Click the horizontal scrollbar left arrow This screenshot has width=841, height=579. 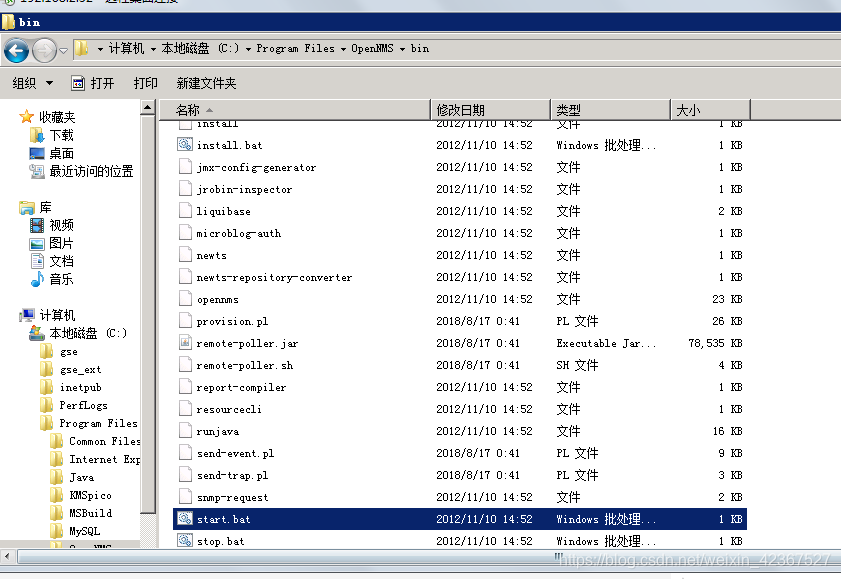7,556
